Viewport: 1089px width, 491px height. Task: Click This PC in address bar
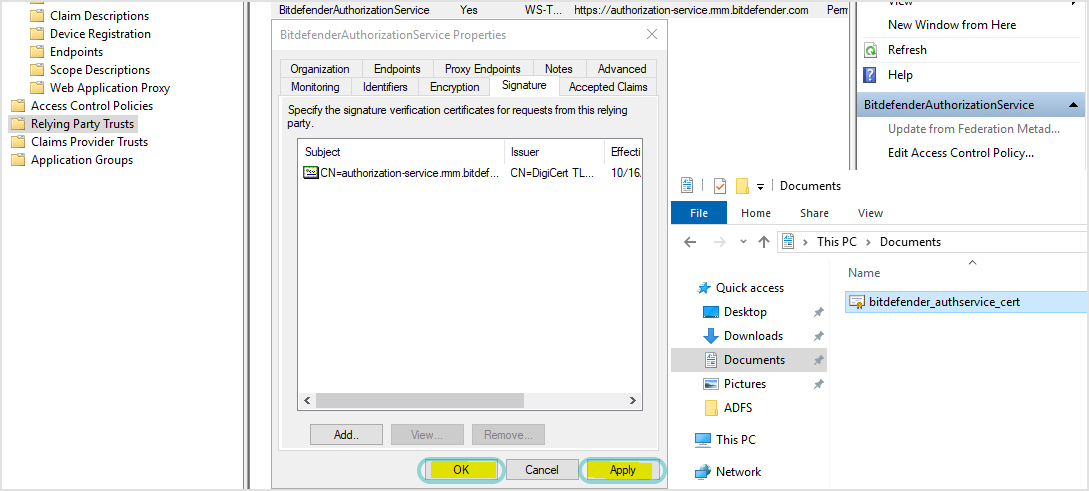(837, 242)
